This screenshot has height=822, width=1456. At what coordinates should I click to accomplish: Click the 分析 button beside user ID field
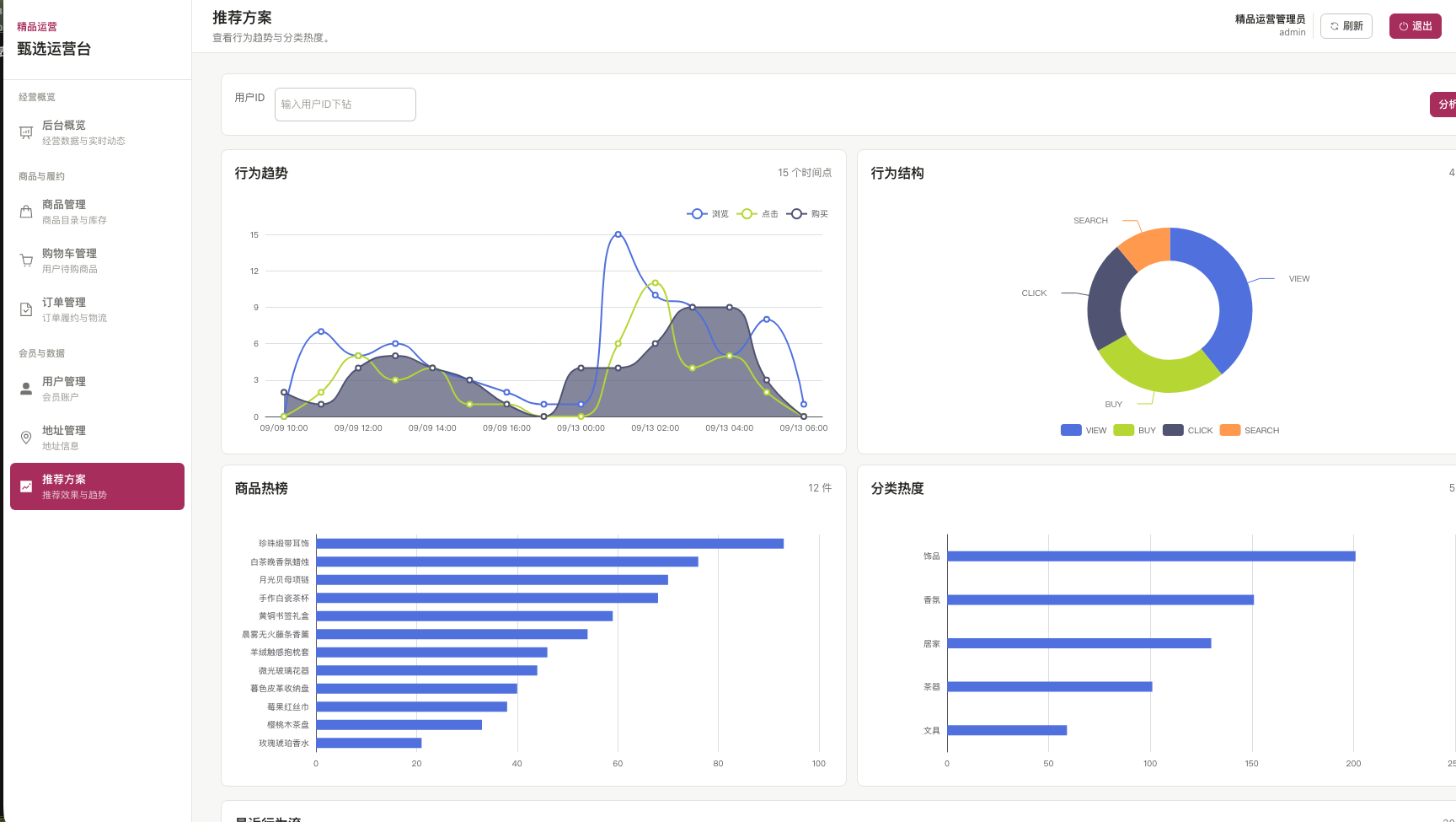click(1443, 105)
